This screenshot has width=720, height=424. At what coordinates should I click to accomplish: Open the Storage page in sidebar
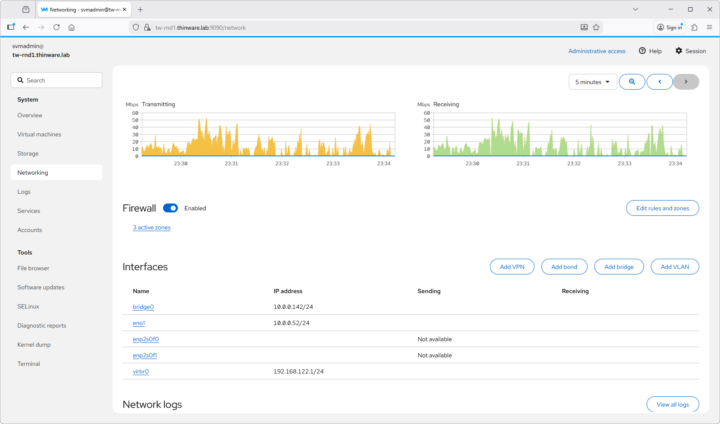tap(28, 153)
